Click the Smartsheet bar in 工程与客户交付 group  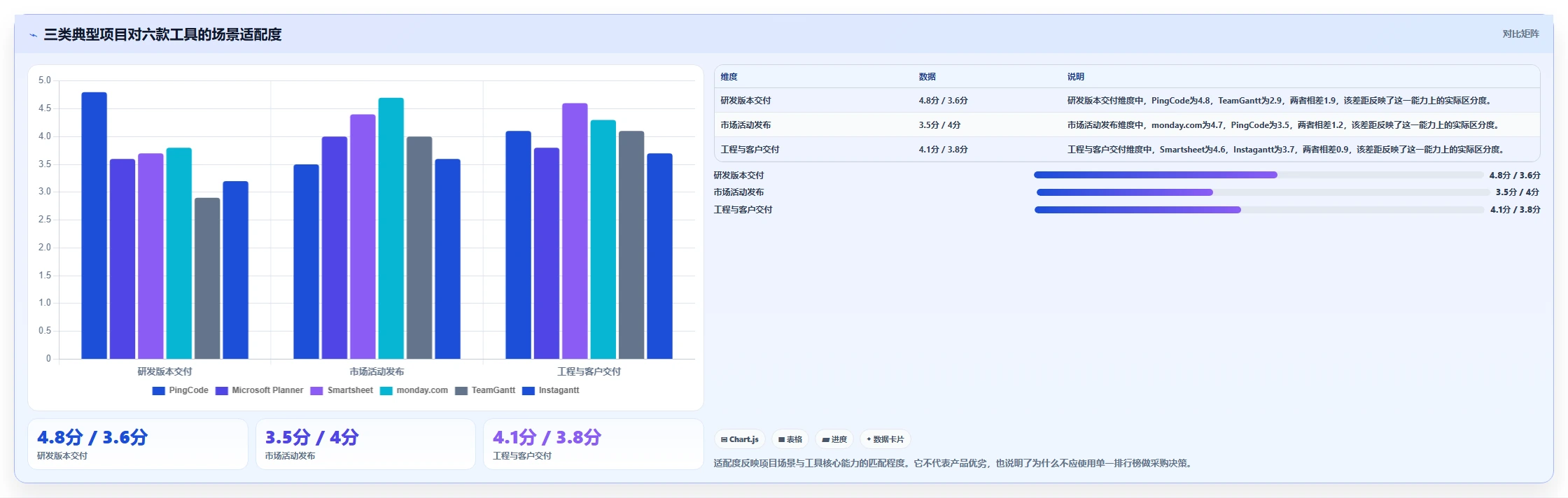[575, 231]
